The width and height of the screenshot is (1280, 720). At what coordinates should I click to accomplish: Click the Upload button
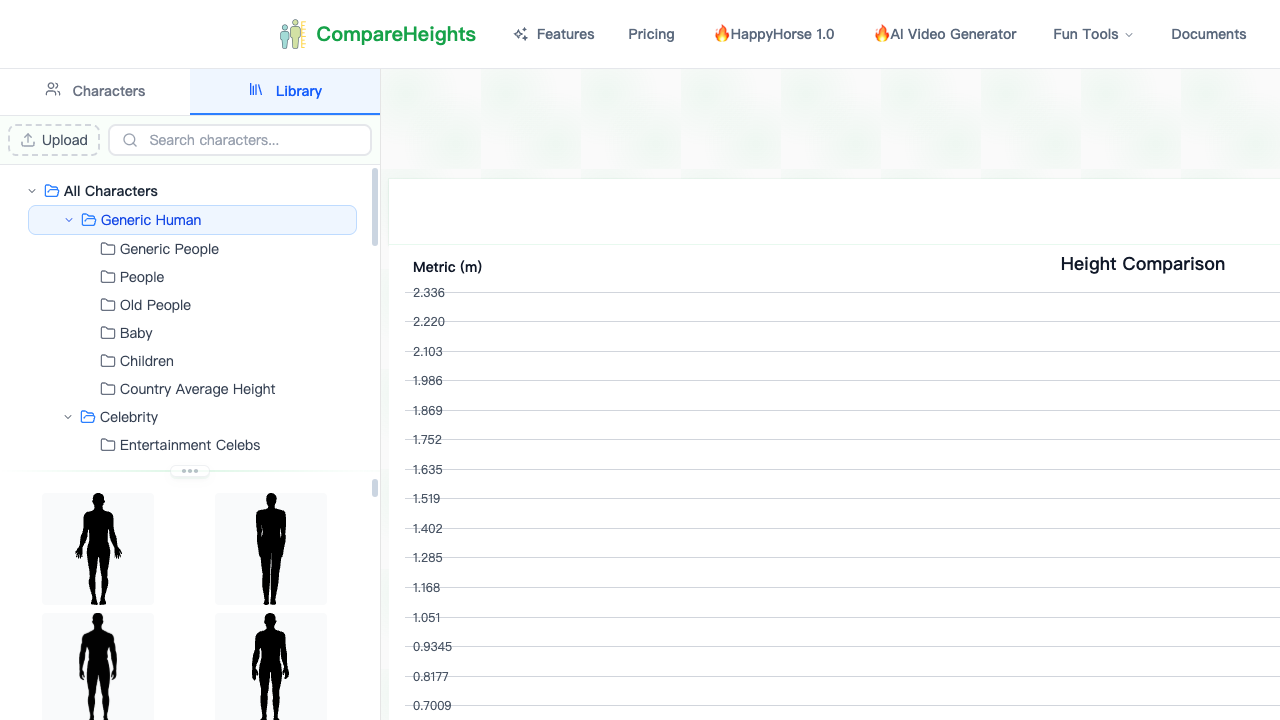tap(54, 140)
